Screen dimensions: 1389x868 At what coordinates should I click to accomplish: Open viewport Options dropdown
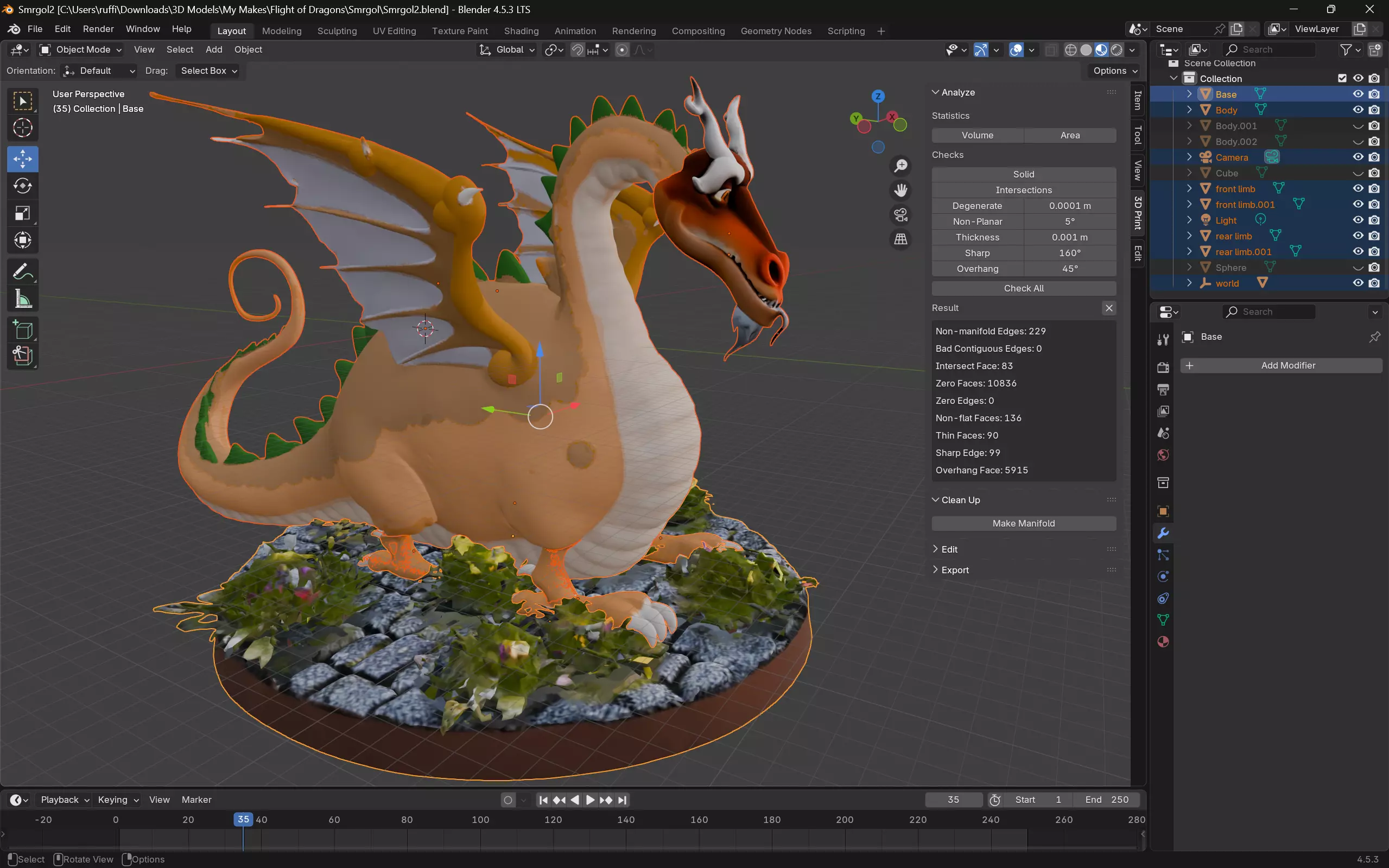click(x=1114, y=71)
